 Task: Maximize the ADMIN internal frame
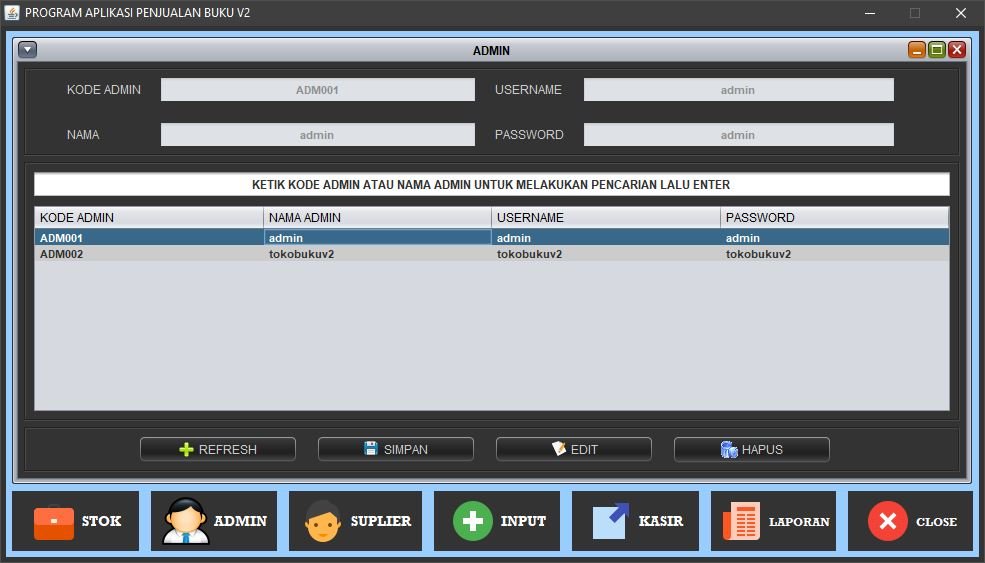[x=937, y=50]
